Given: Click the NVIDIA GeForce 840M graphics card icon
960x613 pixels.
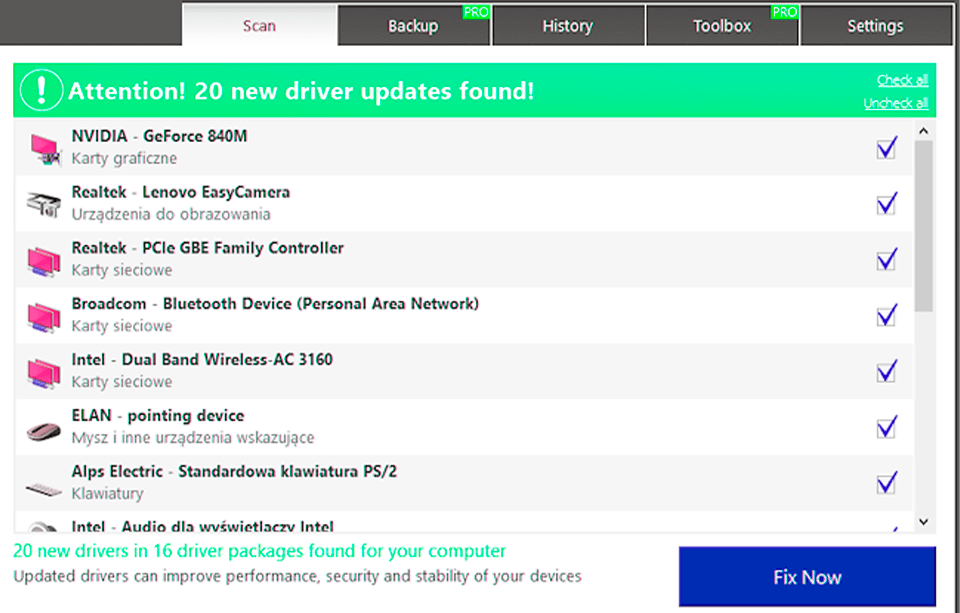Looking at the screenshot, I should [x=45, y=149].
